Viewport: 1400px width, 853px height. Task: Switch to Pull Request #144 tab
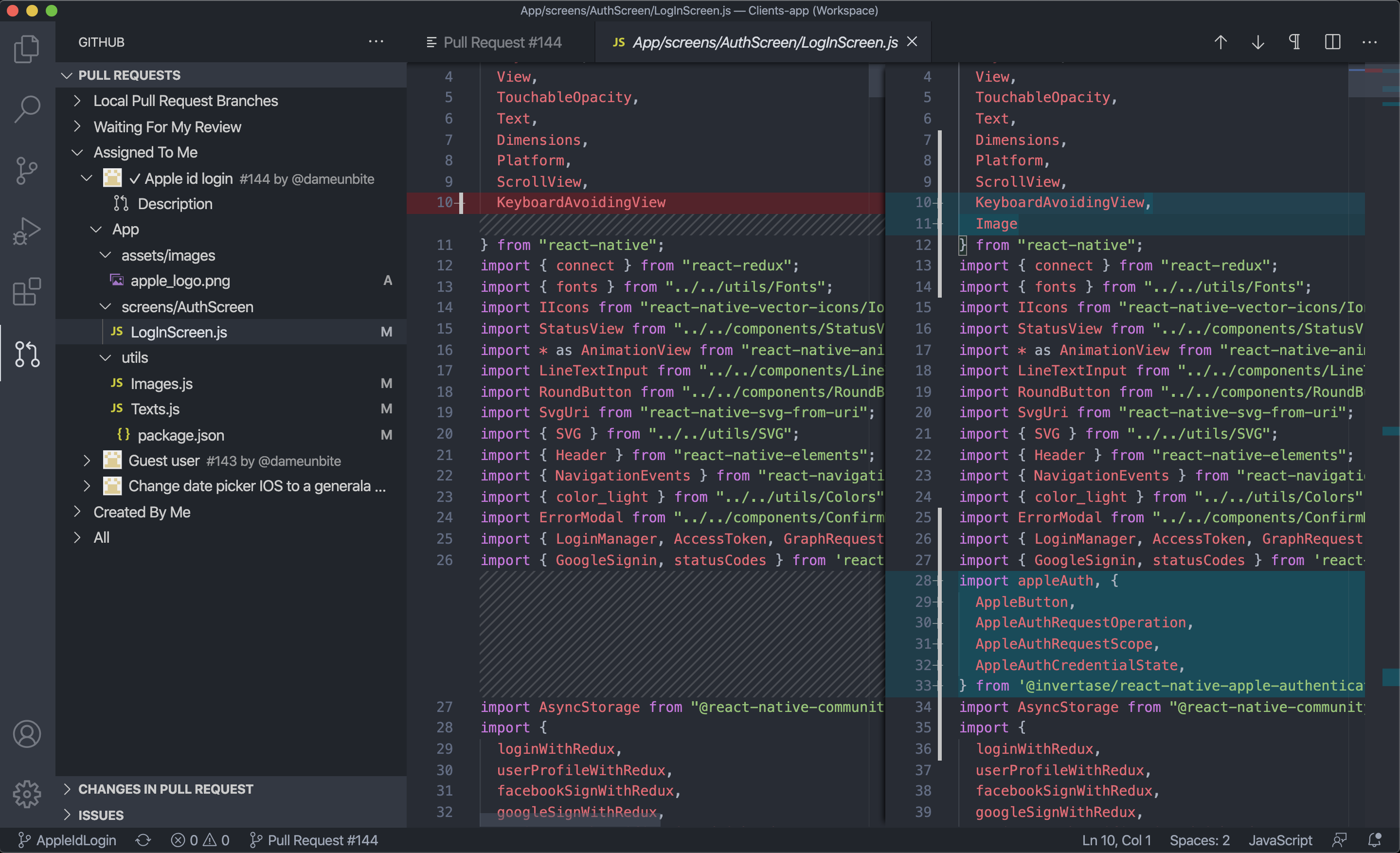(501, 42)
